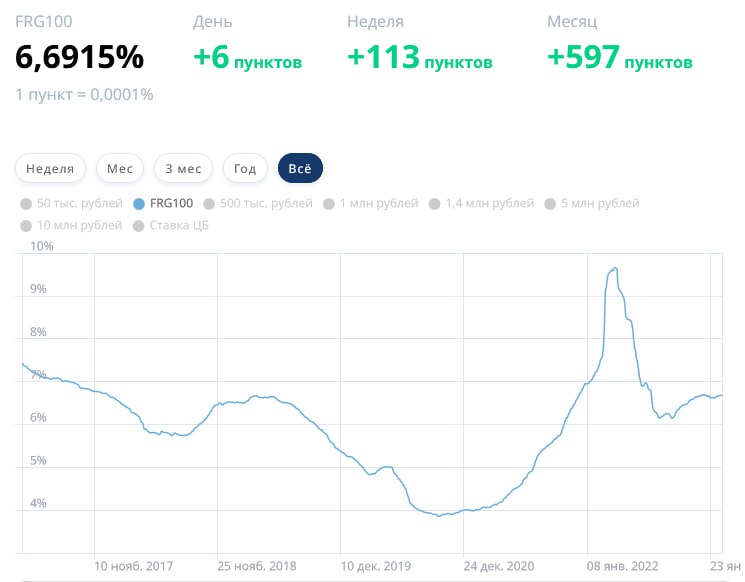Click the 24 дек. 2020 axis label
This screenshot has width=745, height=582.
(x=503, y=566)
